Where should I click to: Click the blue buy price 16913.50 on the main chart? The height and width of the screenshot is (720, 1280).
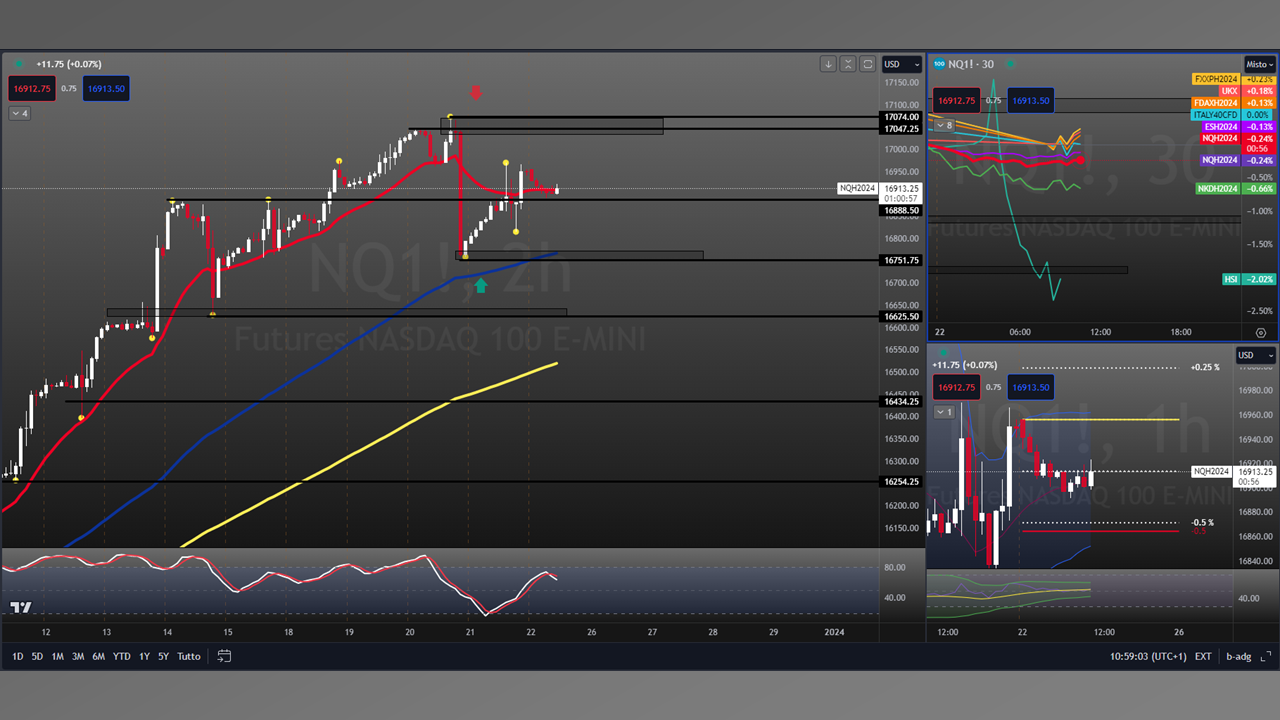106,89
